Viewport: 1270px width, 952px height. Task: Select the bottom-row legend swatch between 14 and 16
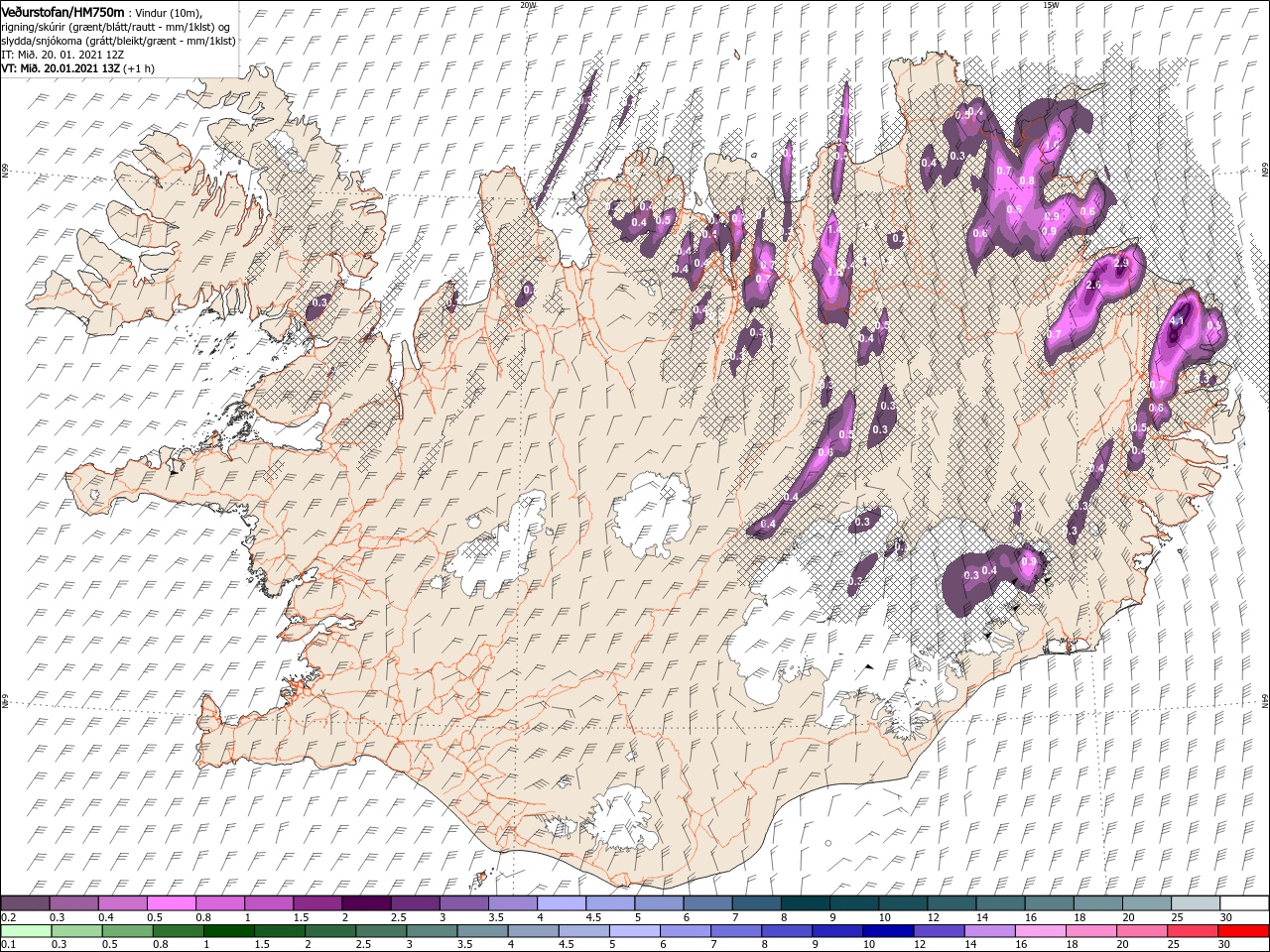989,931
